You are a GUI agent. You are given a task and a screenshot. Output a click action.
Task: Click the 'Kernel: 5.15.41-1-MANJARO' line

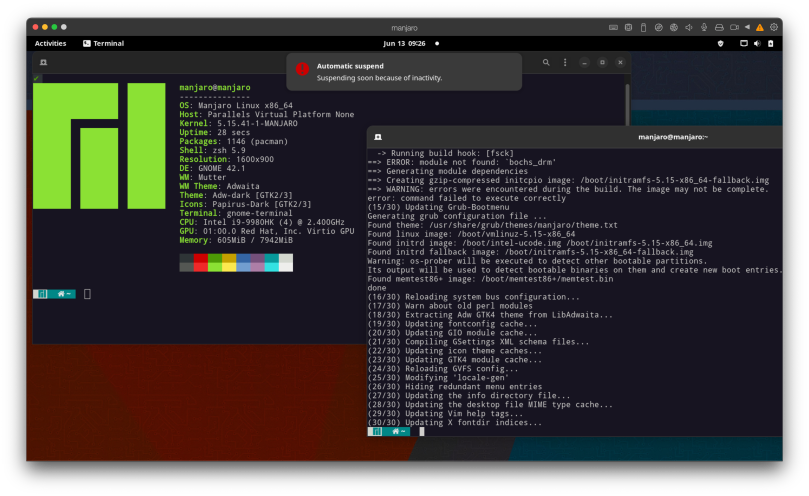coord(238,123)
